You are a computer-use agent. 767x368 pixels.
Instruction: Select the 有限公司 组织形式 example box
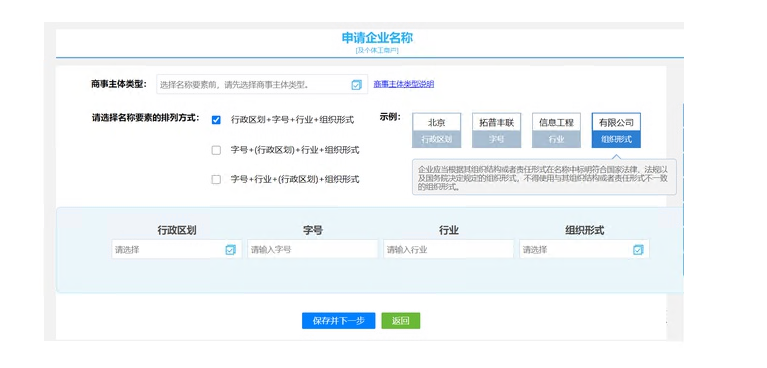(x=616, y=131)
